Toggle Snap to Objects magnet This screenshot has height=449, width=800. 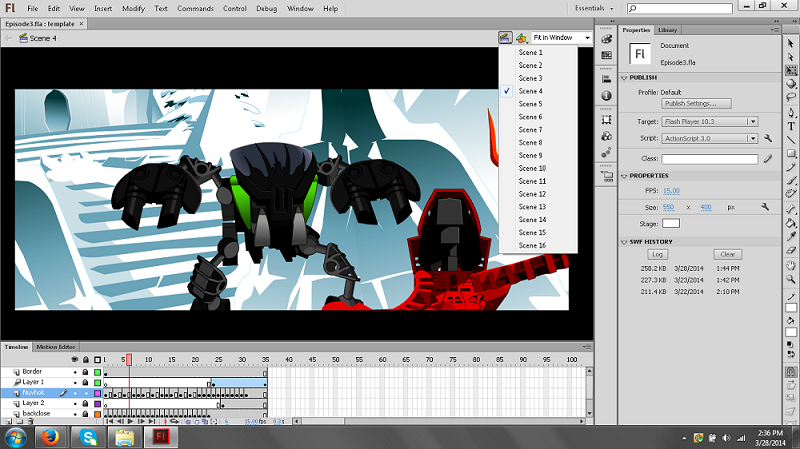pyautogui.click(x=791, y=372)
